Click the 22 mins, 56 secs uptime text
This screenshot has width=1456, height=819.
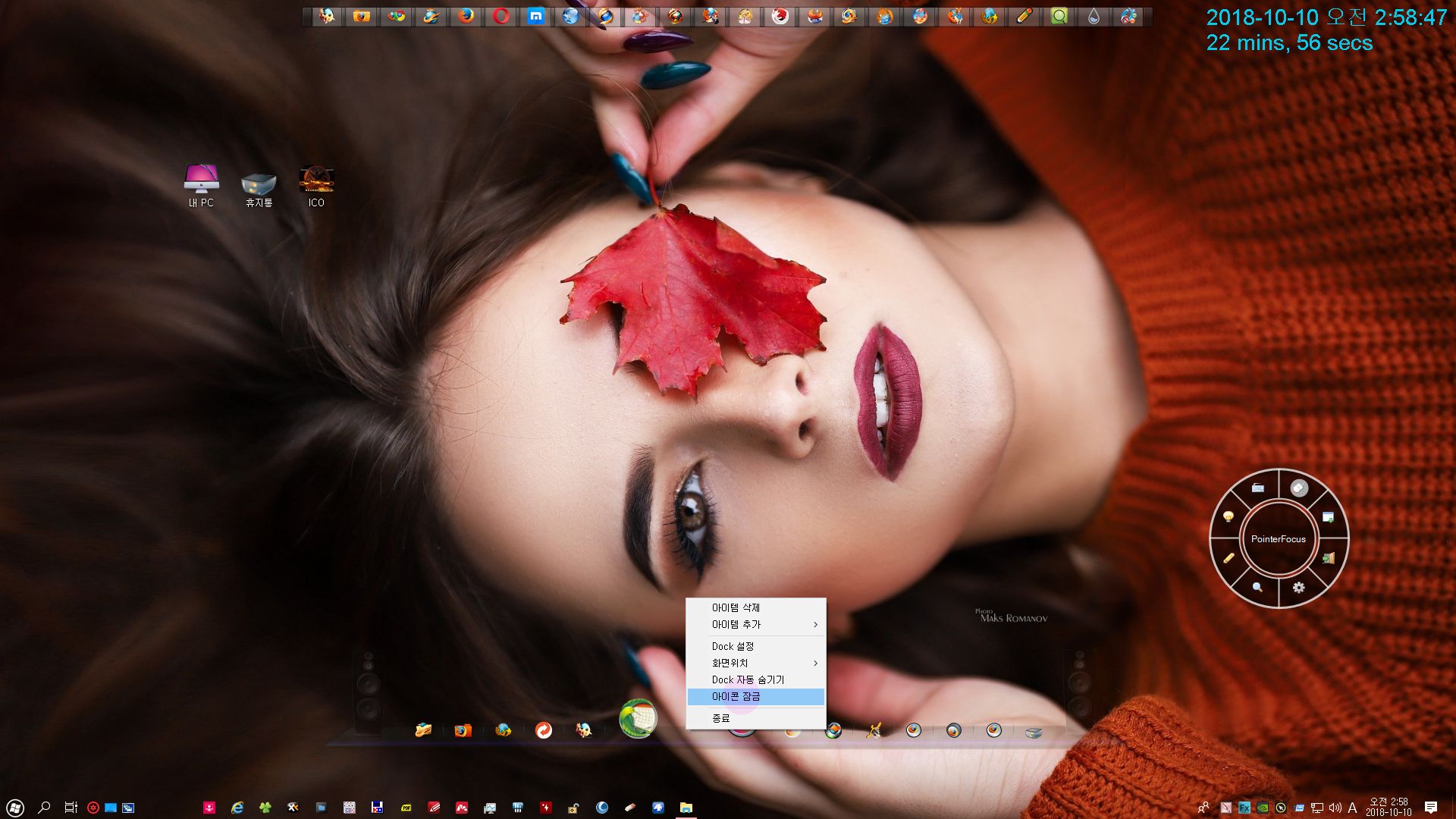1289,43
